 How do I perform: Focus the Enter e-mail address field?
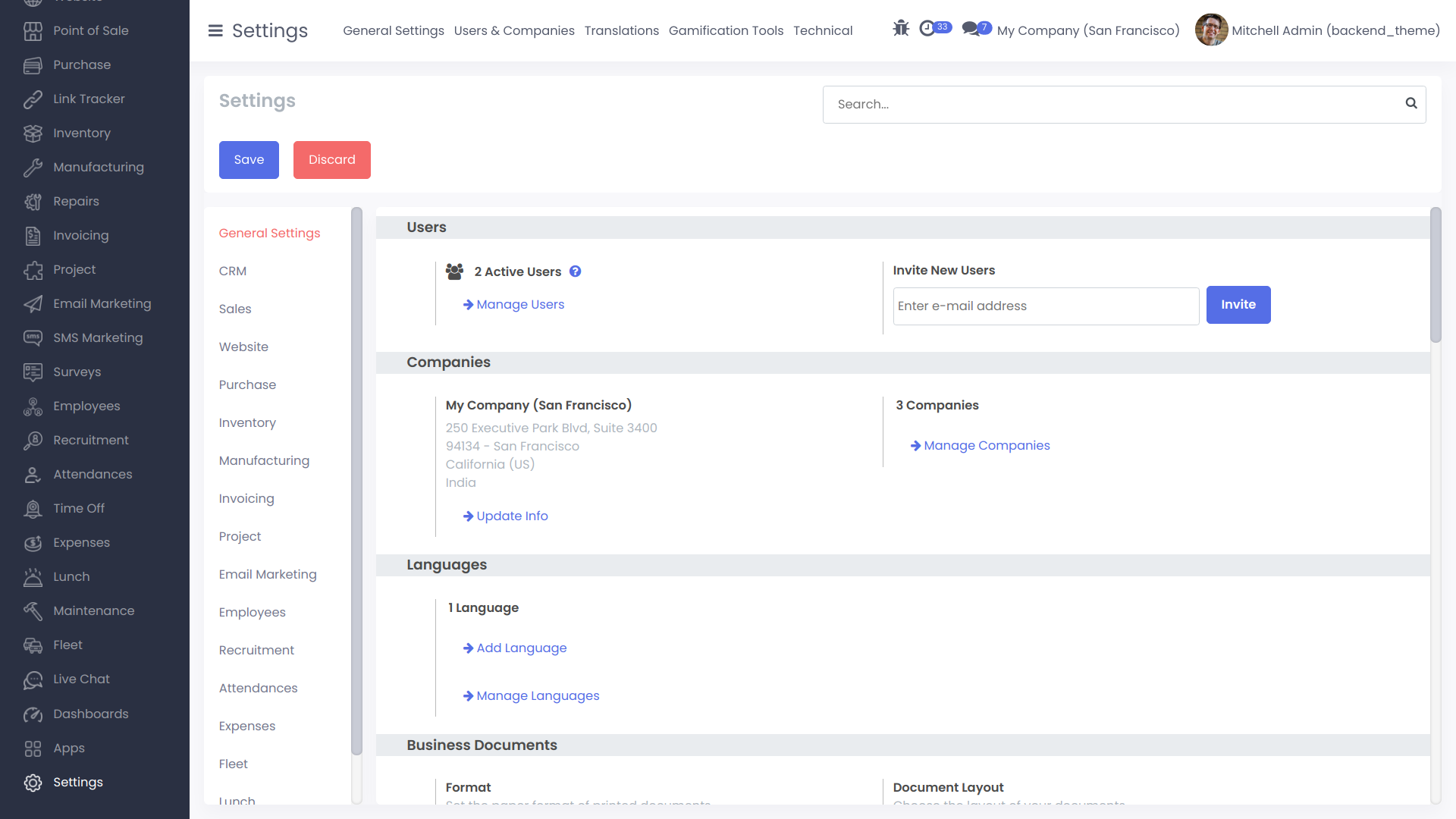click(1045, 306)
